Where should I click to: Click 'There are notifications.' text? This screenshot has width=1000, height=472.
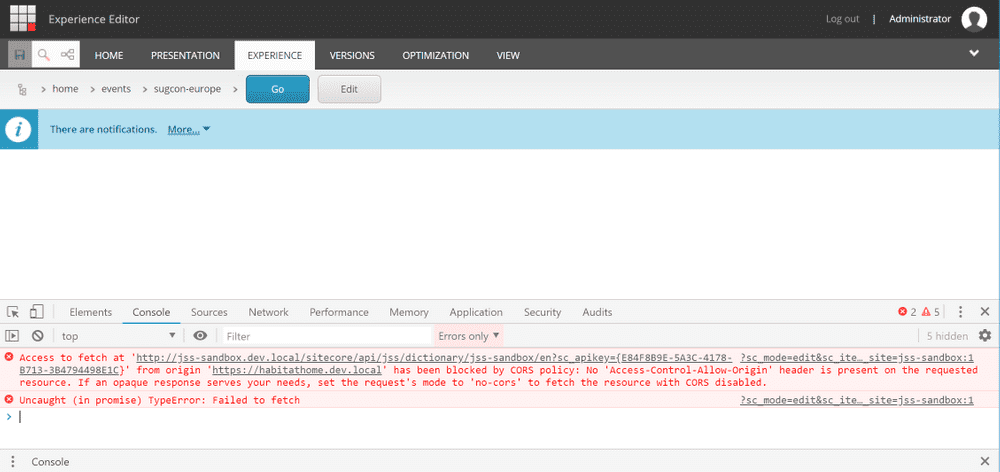click(103, 129)
